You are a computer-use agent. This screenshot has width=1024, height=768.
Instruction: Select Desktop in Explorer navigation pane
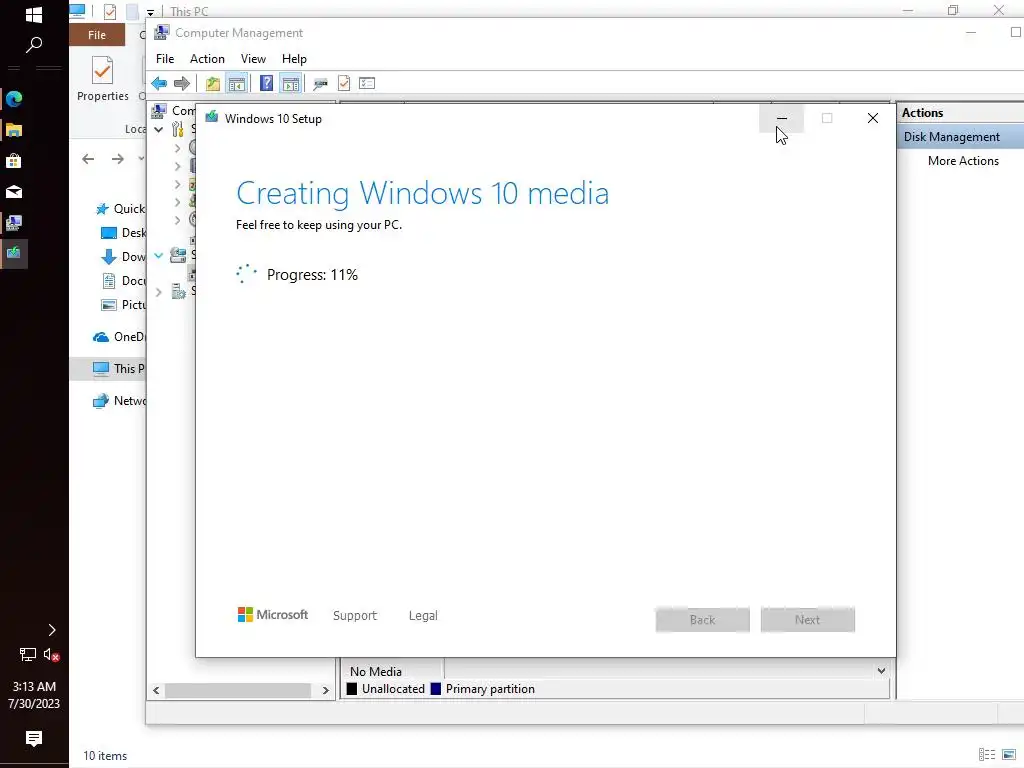(x=123, y=232)
